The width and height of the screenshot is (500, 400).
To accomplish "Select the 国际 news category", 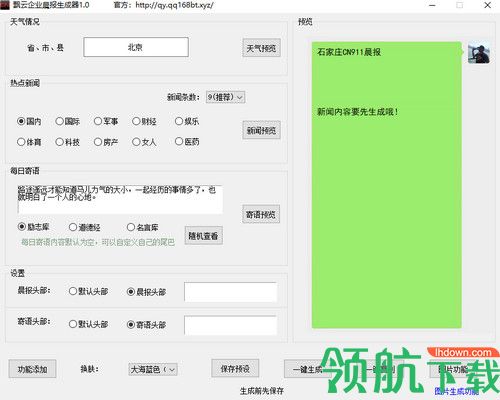I will point(68,121).
